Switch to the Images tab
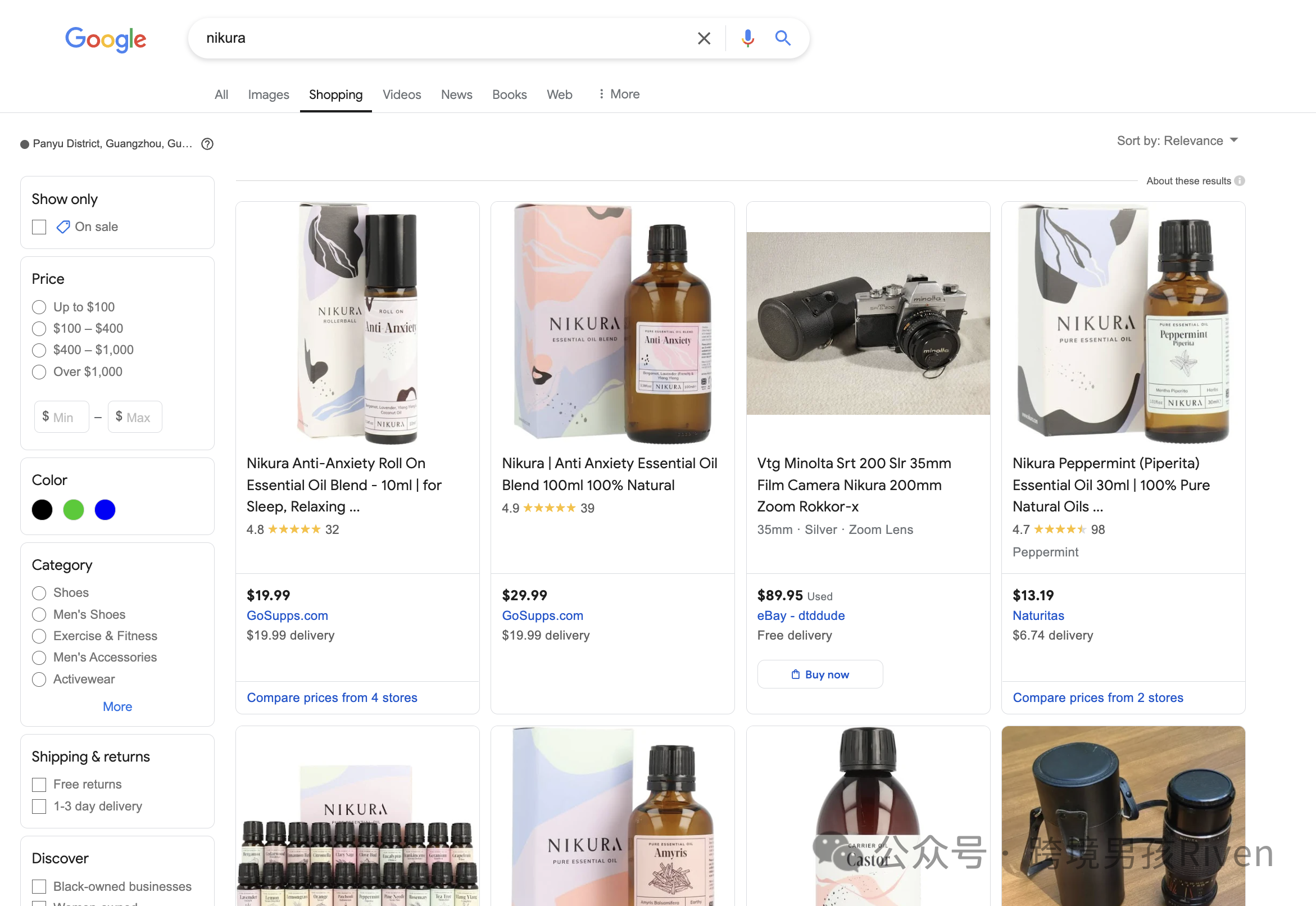This screenshot has width=1316, height=906. (269, 94)
